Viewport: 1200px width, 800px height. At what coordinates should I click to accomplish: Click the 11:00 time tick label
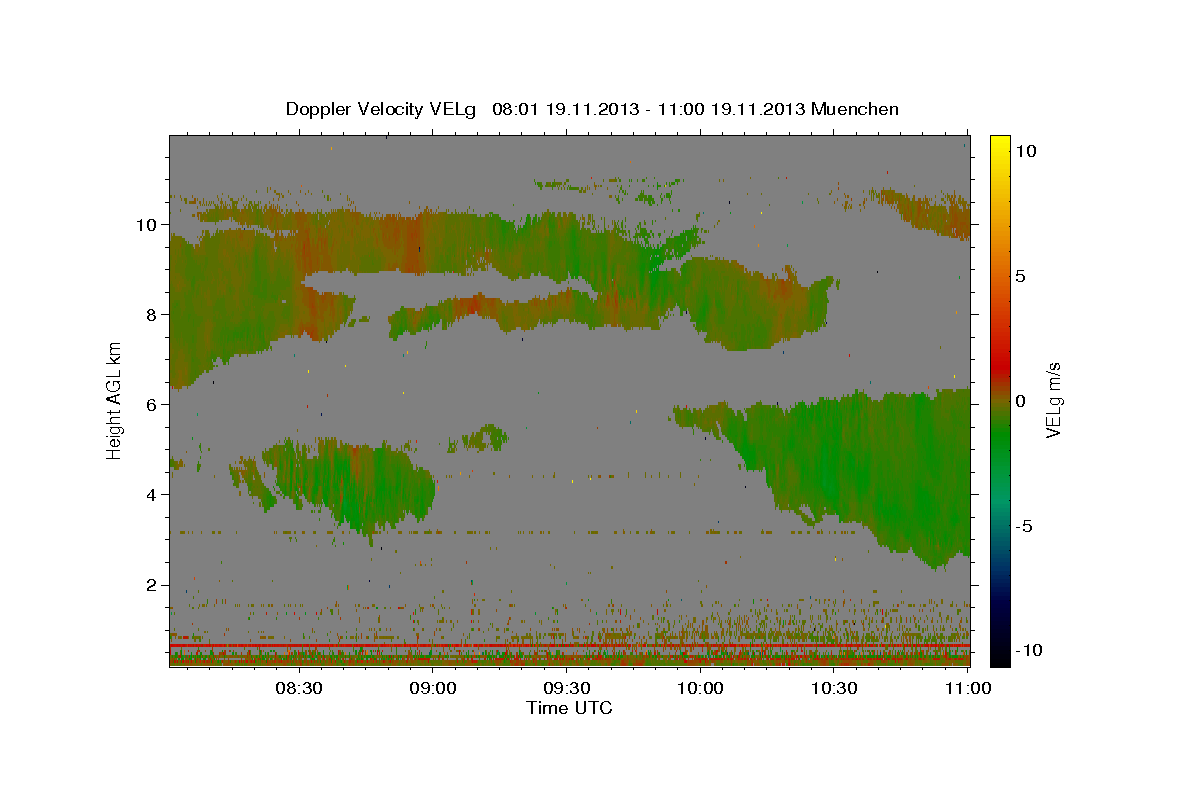pyautogui.click(x=968, y=688)
